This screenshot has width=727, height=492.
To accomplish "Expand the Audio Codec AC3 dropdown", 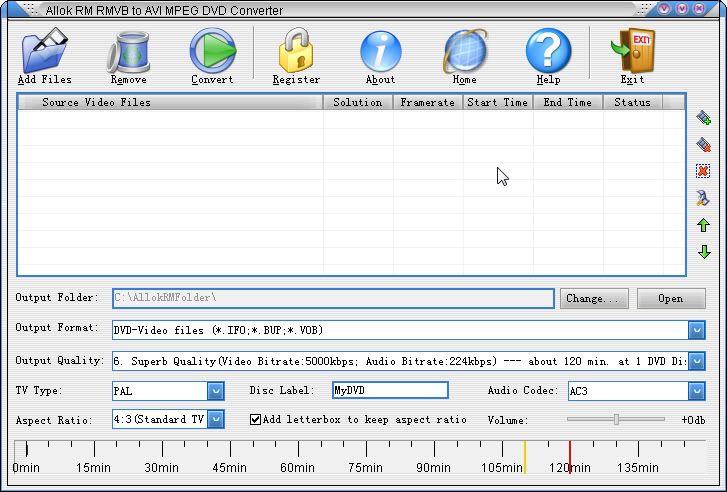I will (697, 391).
